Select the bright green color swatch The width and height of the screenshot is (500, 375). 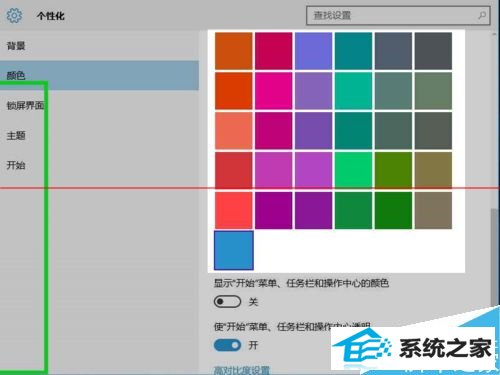(353, 170)
